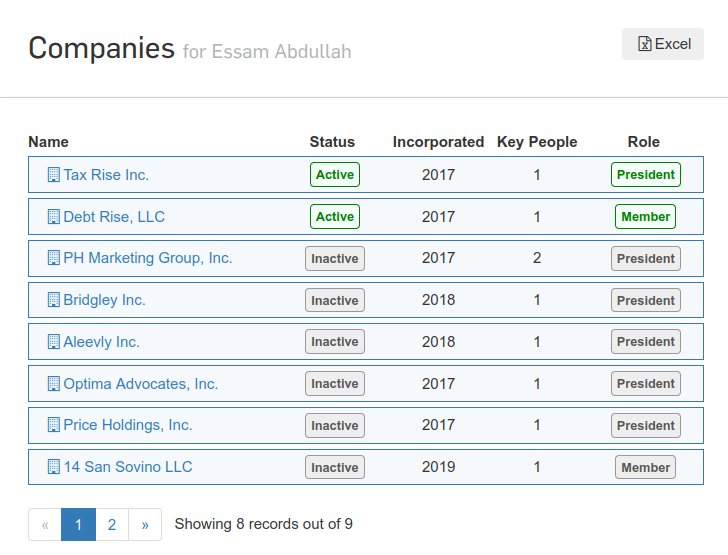Screen dimensions: 728x555
Task: Click the building icon beside Bridgley Inc.
Action: (x=54, y=300)
